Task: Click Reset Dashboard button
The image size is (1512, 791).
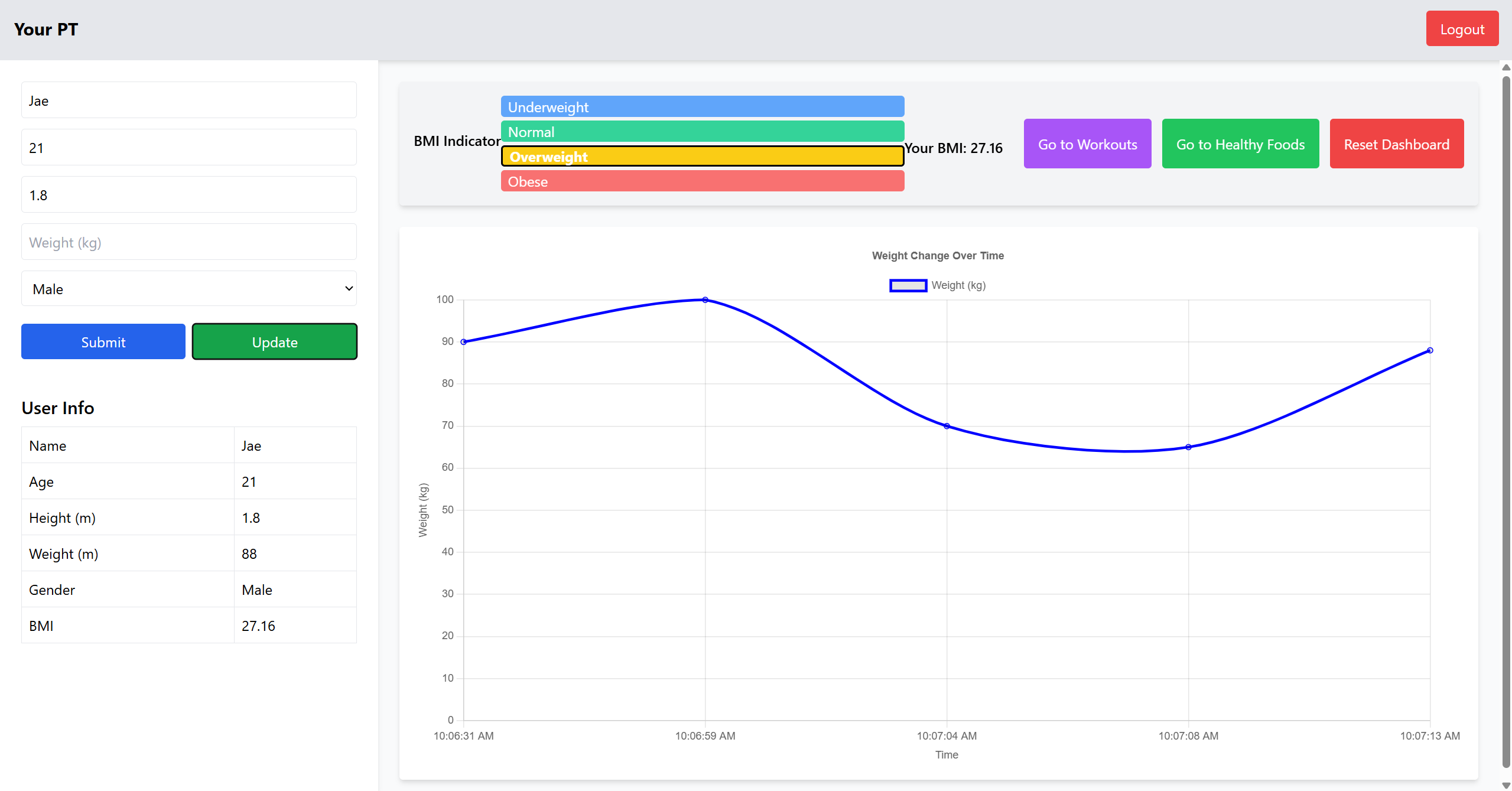Action: click(1396, 144)
